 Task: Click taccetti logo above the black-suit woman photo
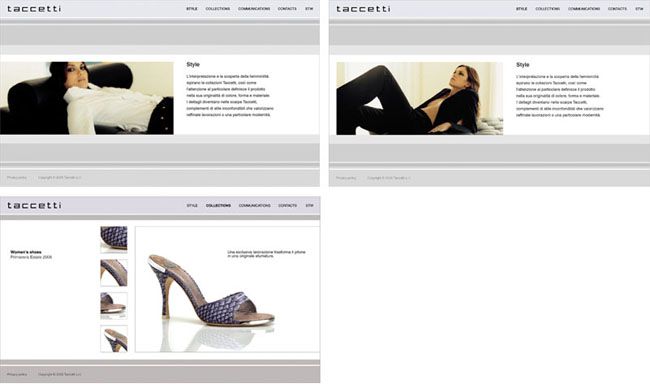363,9
